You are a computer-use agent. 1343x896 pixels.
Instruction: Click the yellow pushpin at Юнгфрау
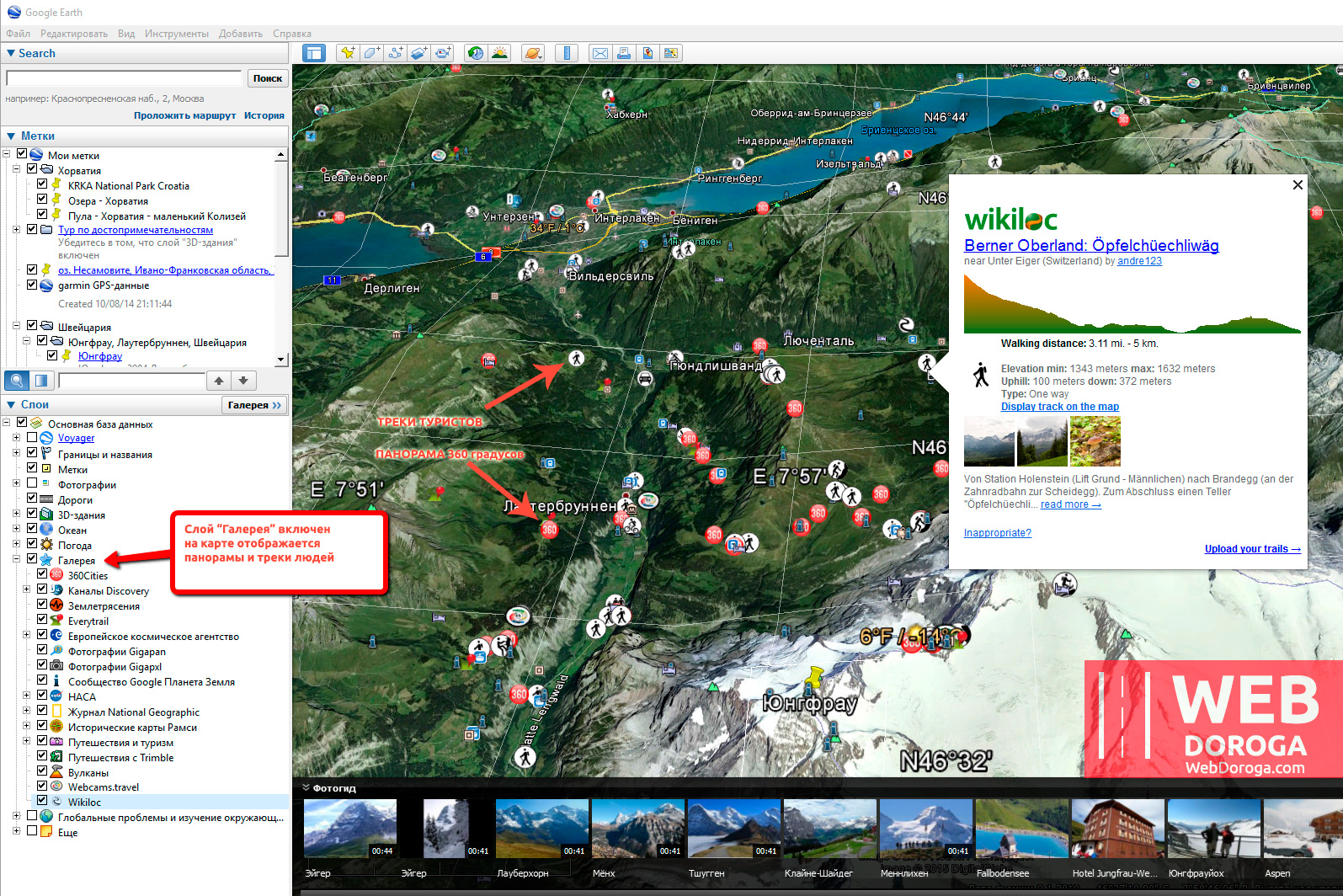click(x=814, y=675)
